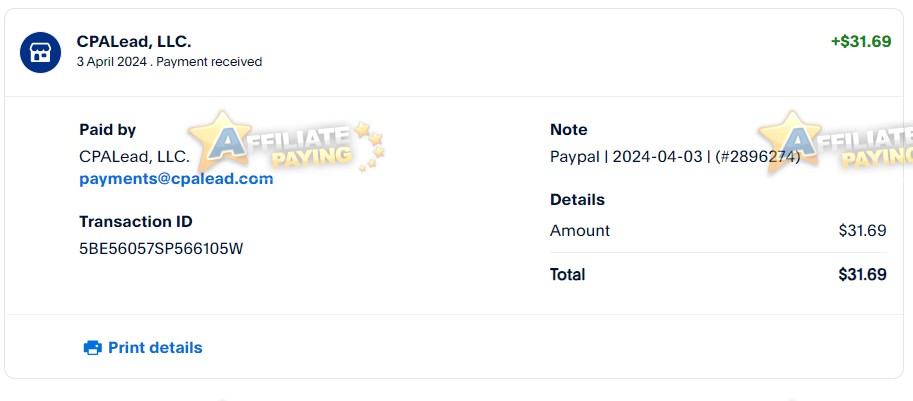This screenshot has width=913, height=401.
Task: Click the CPALead, LLC. header title
Action: (134, 41)
